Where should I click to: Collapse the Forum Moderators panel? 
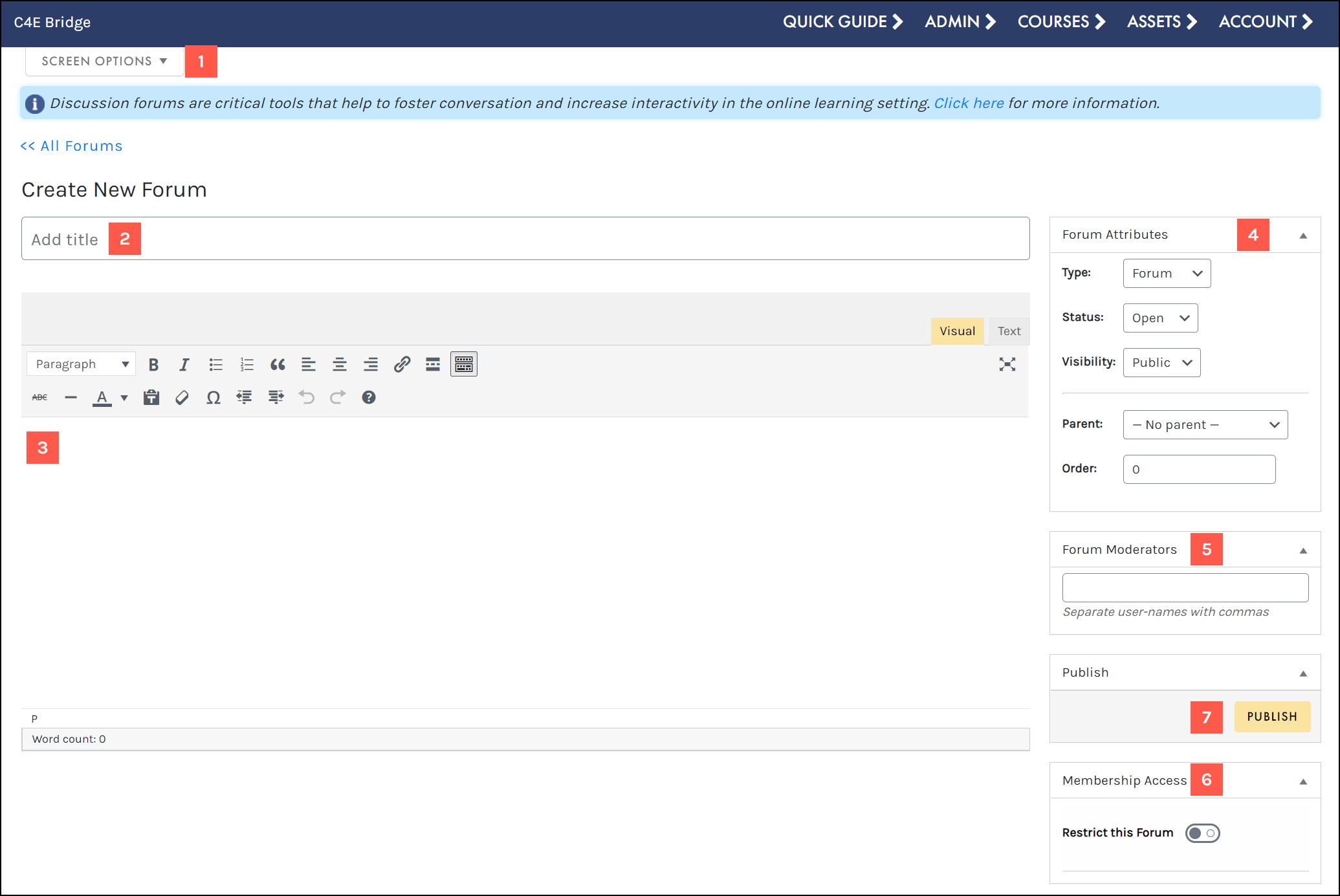[x=1303, y=551]
